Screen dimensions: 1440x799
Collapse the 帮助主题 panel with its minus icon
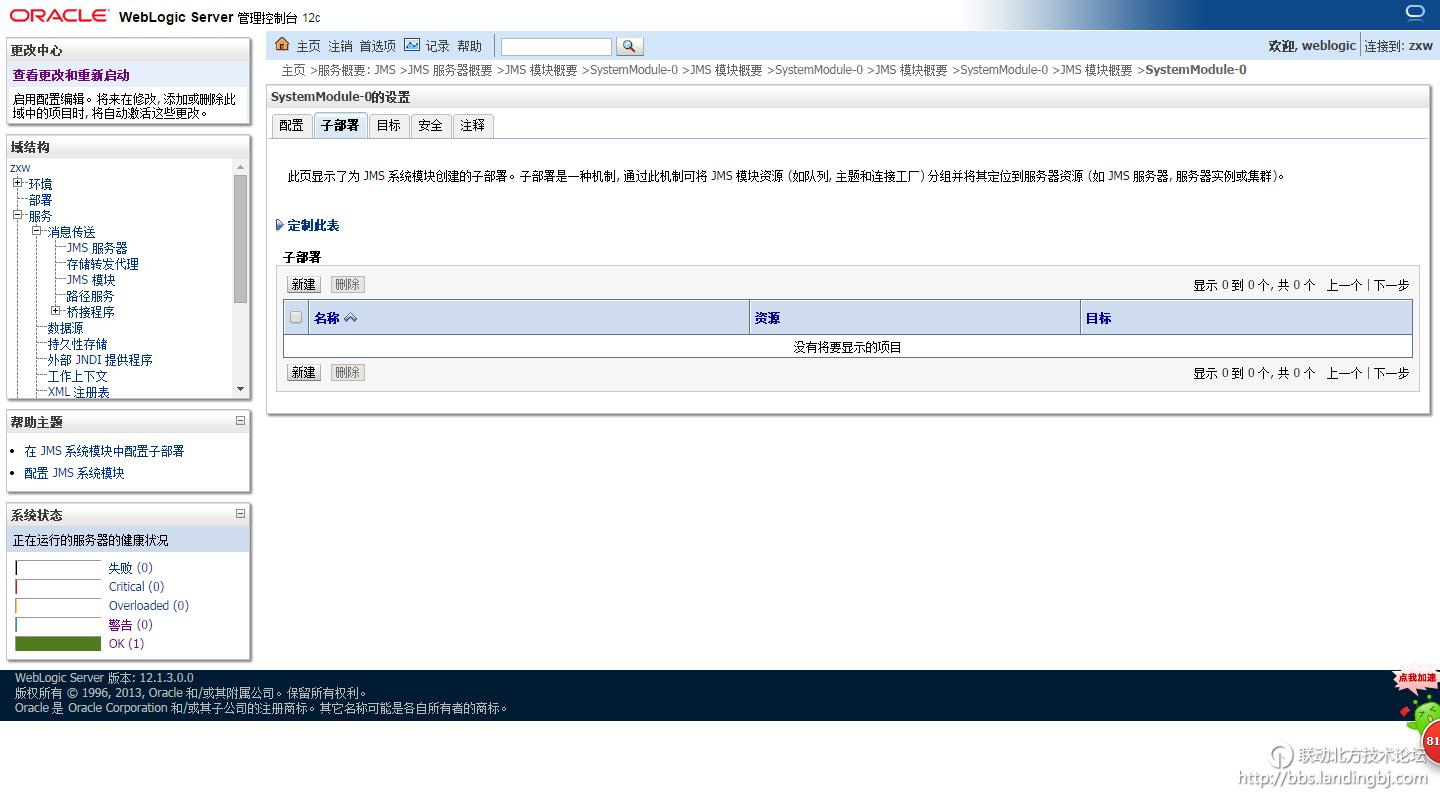(x=239, y=420)
